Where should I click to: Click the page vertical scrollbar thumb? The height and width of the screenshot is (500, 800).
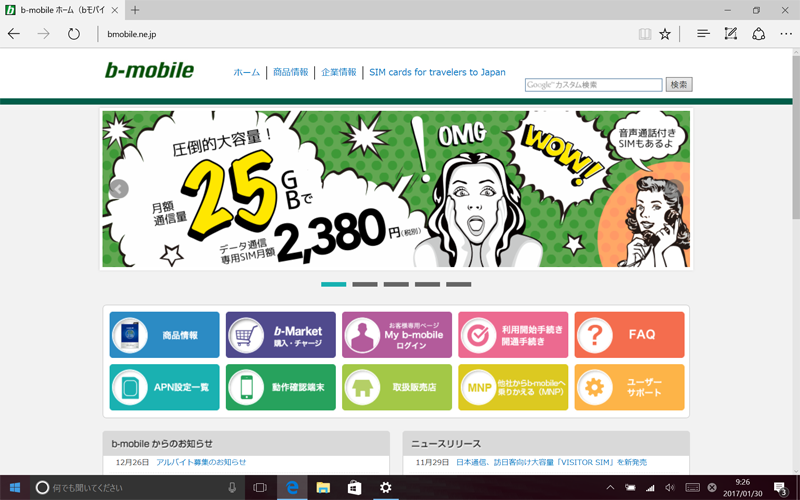coord(796,138)
